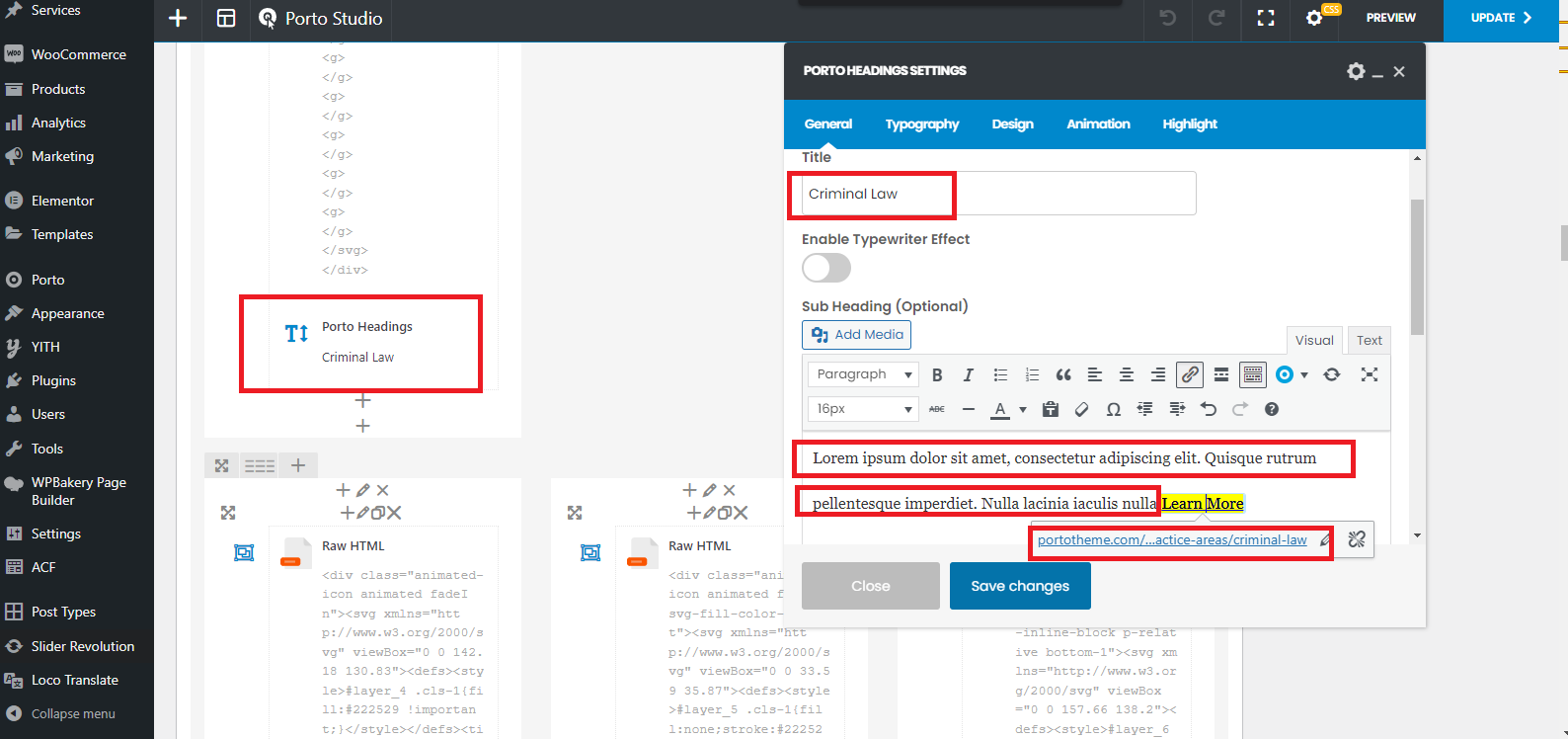Click the row layout columns icon
Screen dimensions: 1568x739
[260, 465]
